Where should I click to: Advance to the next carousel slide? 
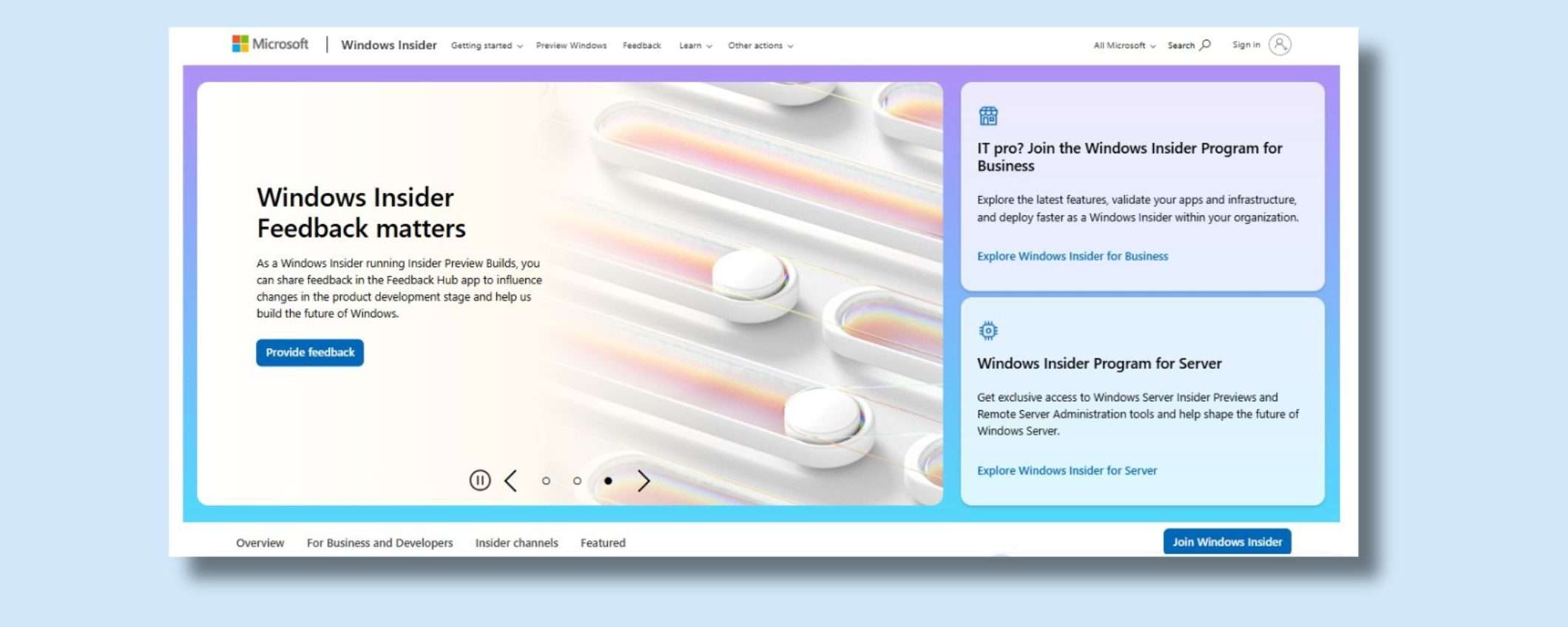coord(643,481)
